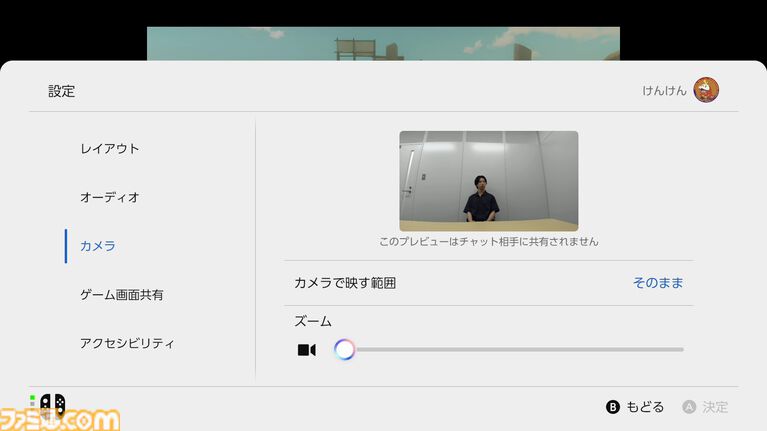Click the B もどる back button
Image resolution: width=767 pixels, height=431 pixels.
pos(634,407)
